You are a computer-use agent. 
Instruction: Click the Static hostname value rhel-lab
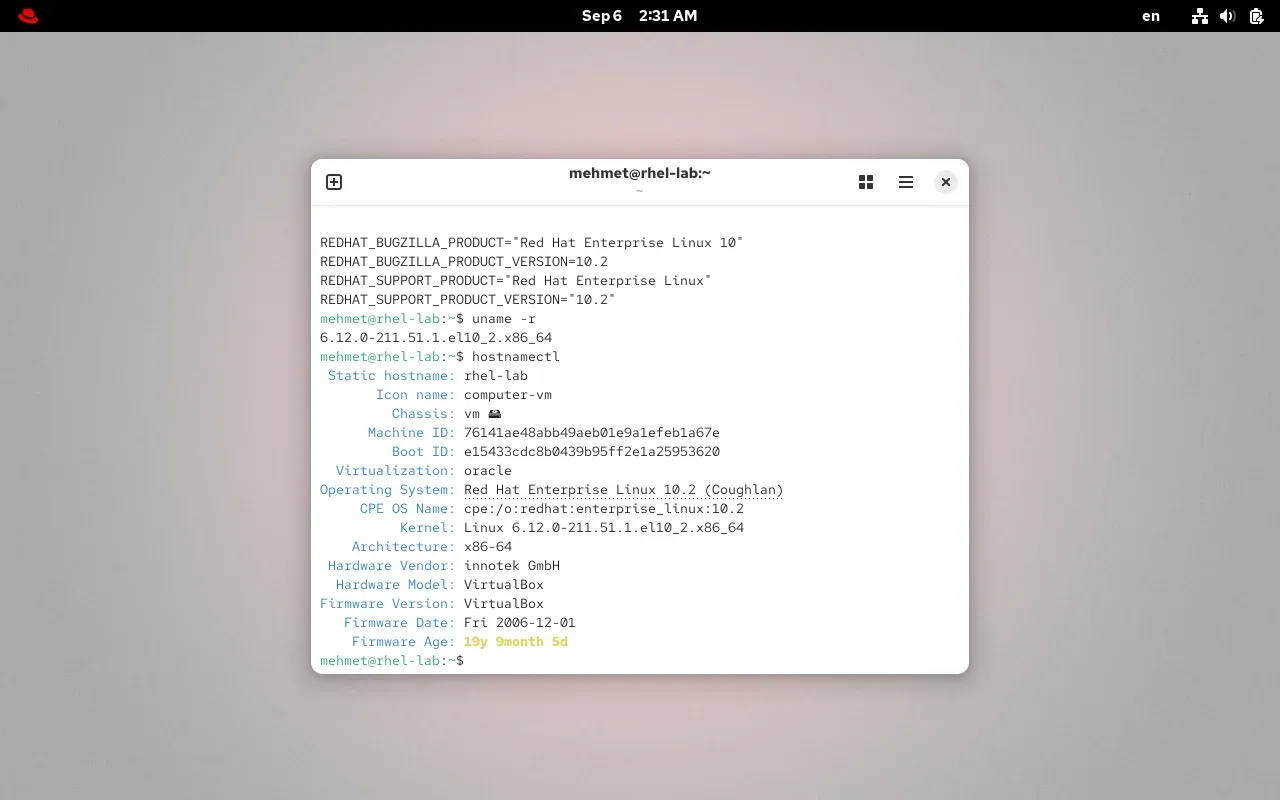(x=496, y=376)
